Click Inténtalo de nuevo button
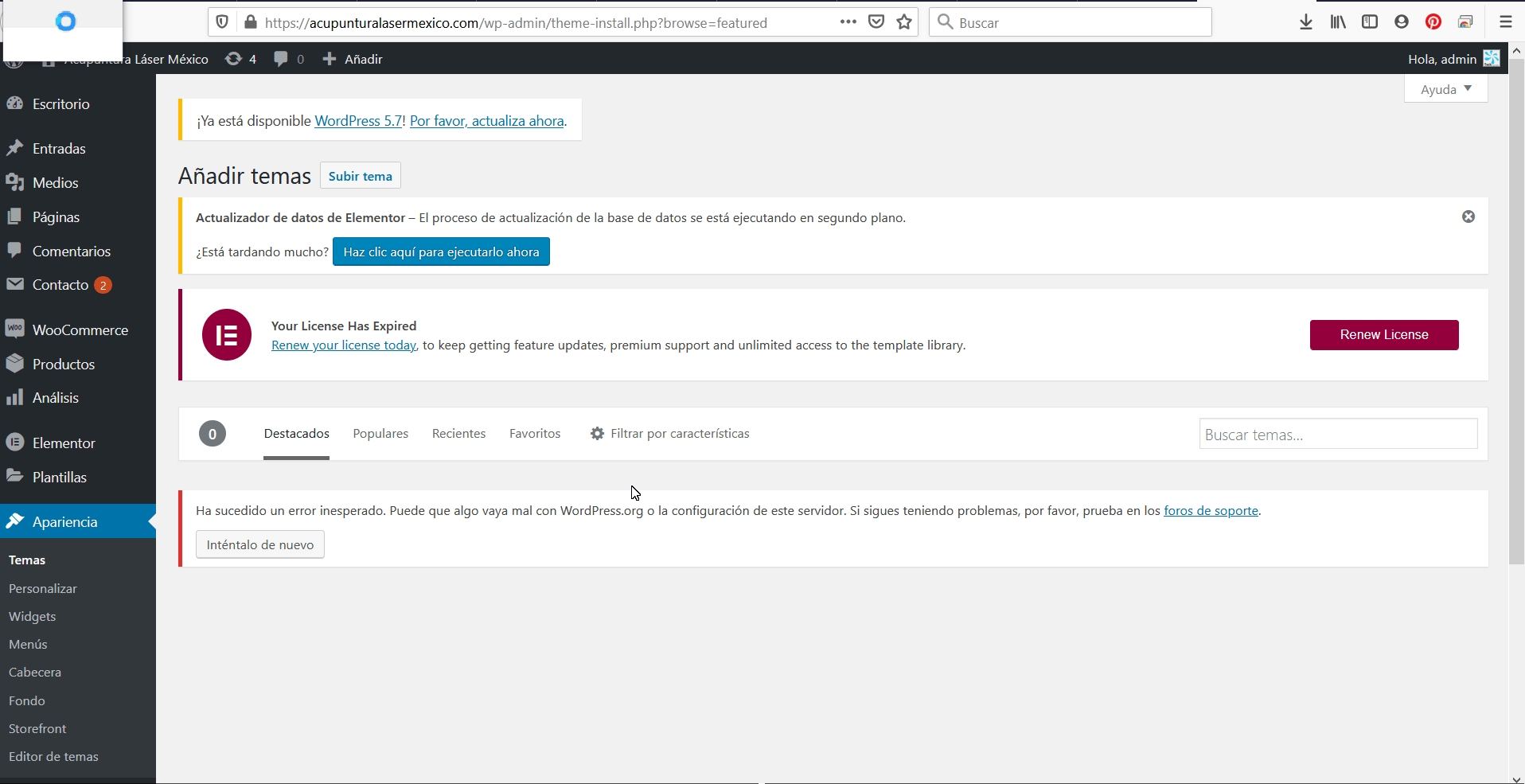This screenshot has height=784, width=1525. [x=260, y=544]
